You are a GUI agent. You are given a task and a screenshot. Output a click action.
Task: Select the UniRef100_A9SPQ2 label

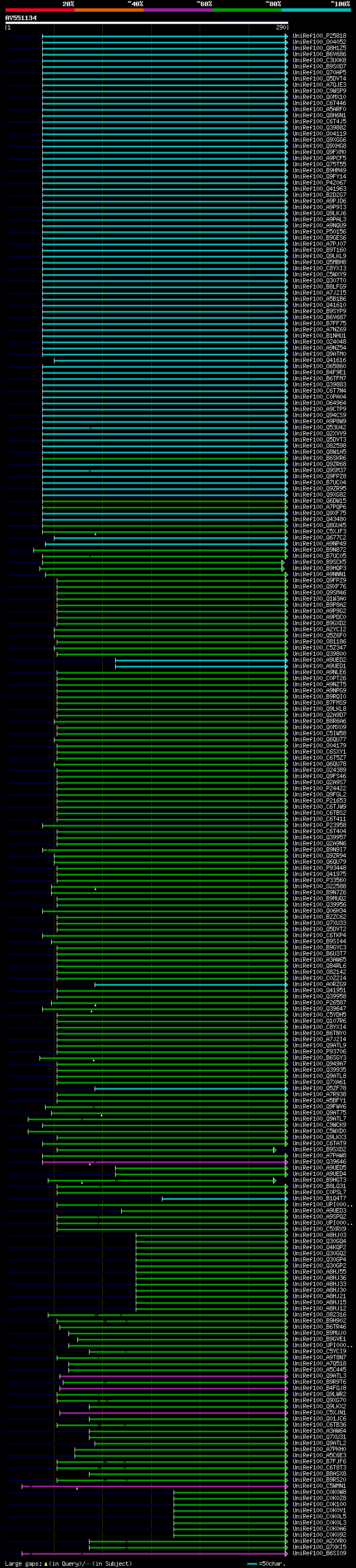[x=319, y=1217]
